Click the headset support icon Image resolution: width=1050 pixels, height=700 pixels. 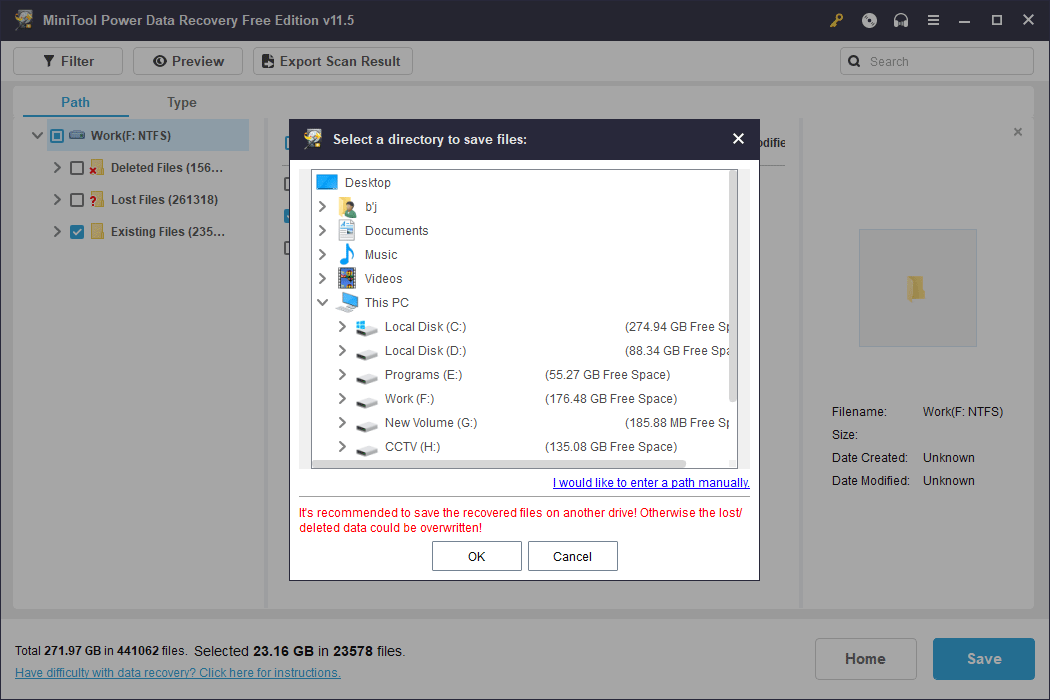click(x=900, y=20)
